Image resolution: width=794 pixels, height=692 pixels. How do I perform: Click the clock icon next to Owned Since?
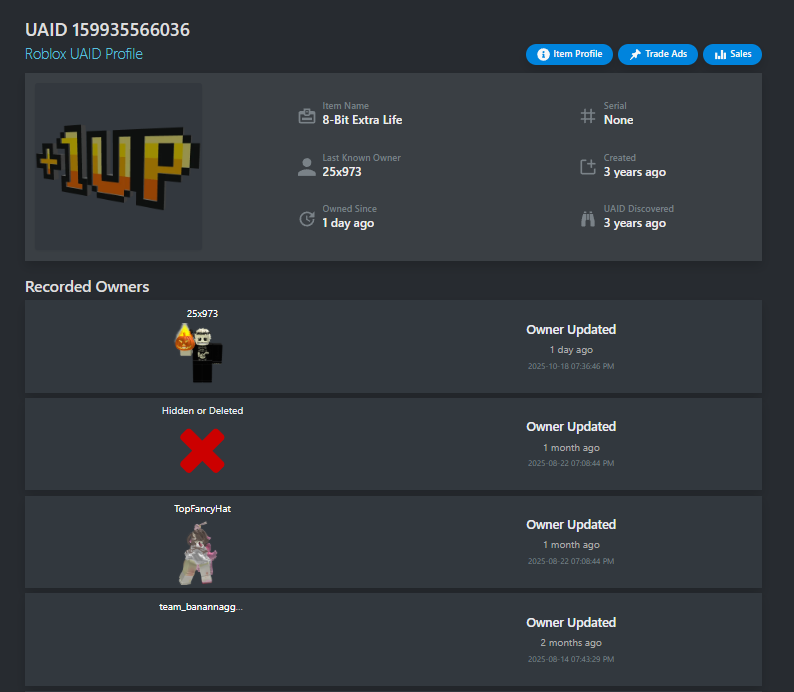click(x=306, y=219)
